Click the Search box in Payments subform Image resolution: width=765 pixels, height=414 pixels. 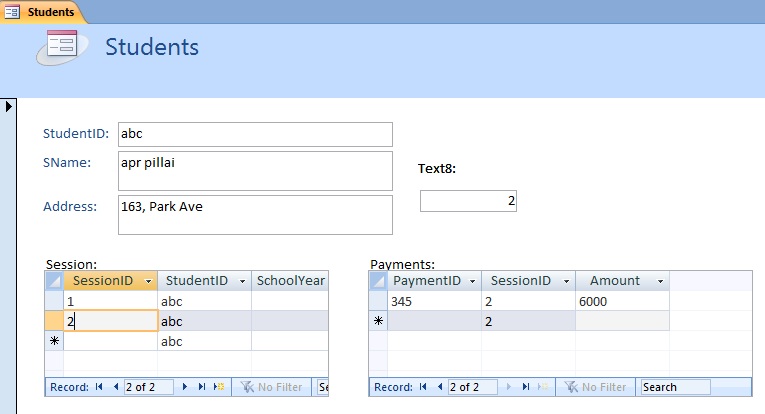[675, 387]
